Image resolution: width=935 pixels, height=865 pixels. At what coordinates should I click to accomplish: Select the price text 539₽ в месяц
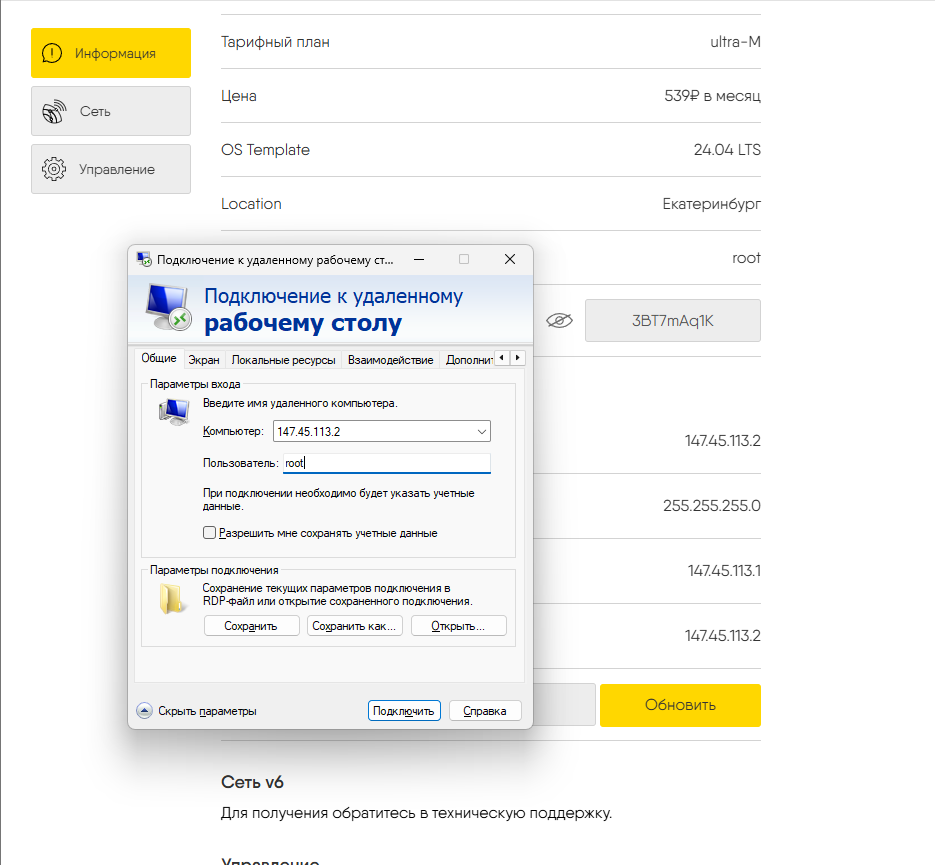coord(713,96)
